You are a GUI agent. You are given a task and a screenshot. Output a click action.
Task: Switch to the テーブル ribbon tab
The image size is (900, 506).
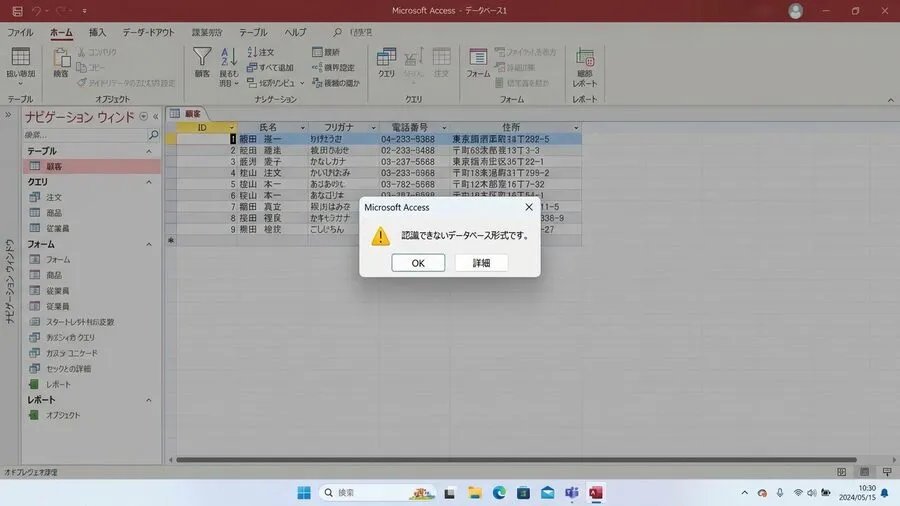tap(253, 32)
